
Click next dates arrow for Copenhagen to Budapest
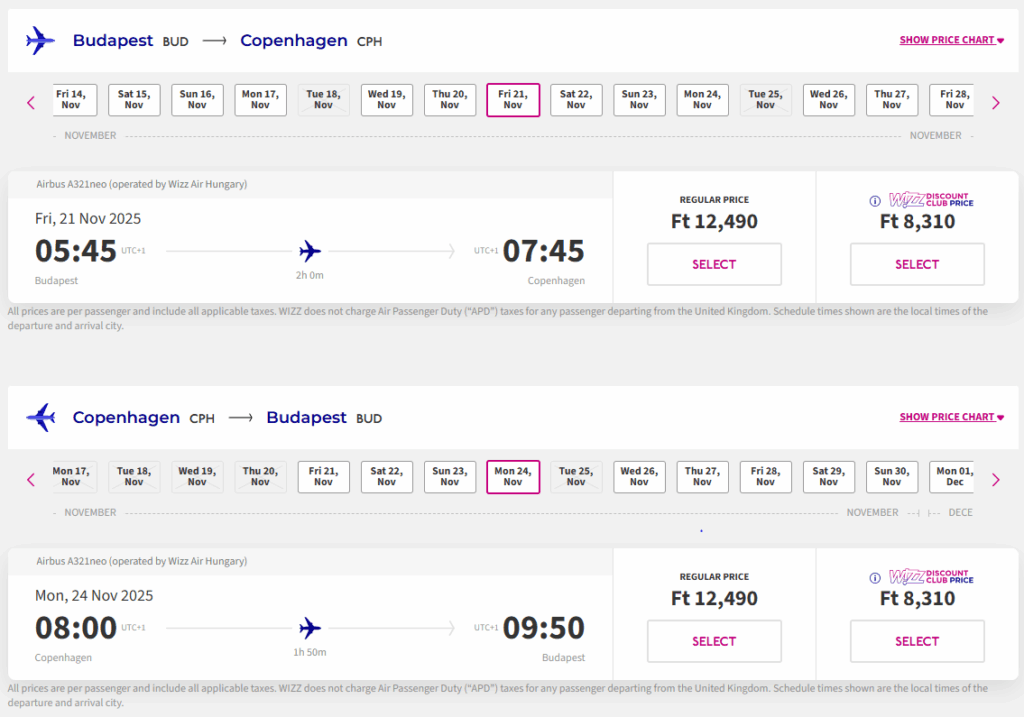click(x=995, y=479)
